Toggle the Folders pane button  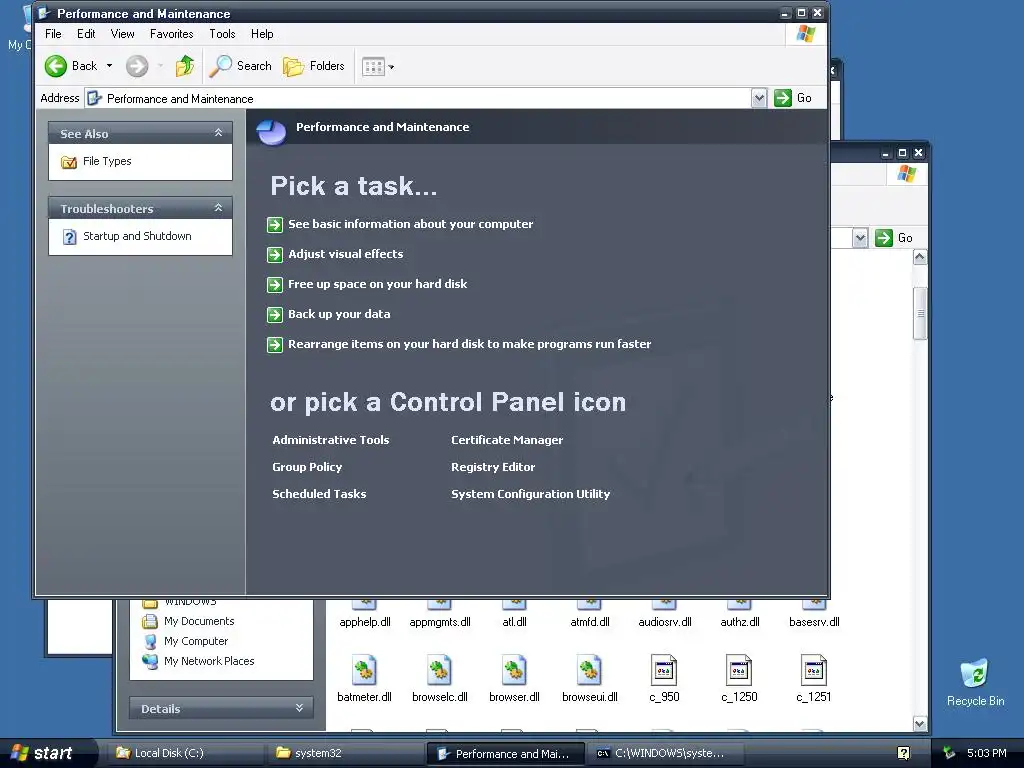(x=314, y=66)
